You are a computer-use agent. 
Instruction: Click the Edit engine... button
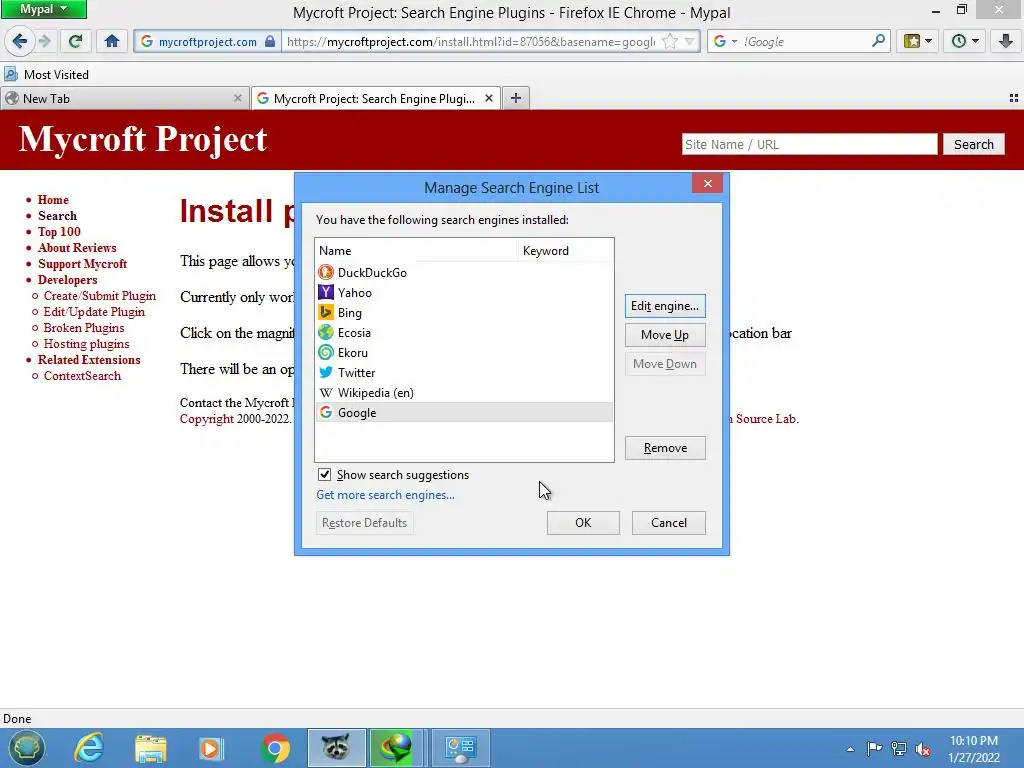pyautogui.click(x=665, y=306)
